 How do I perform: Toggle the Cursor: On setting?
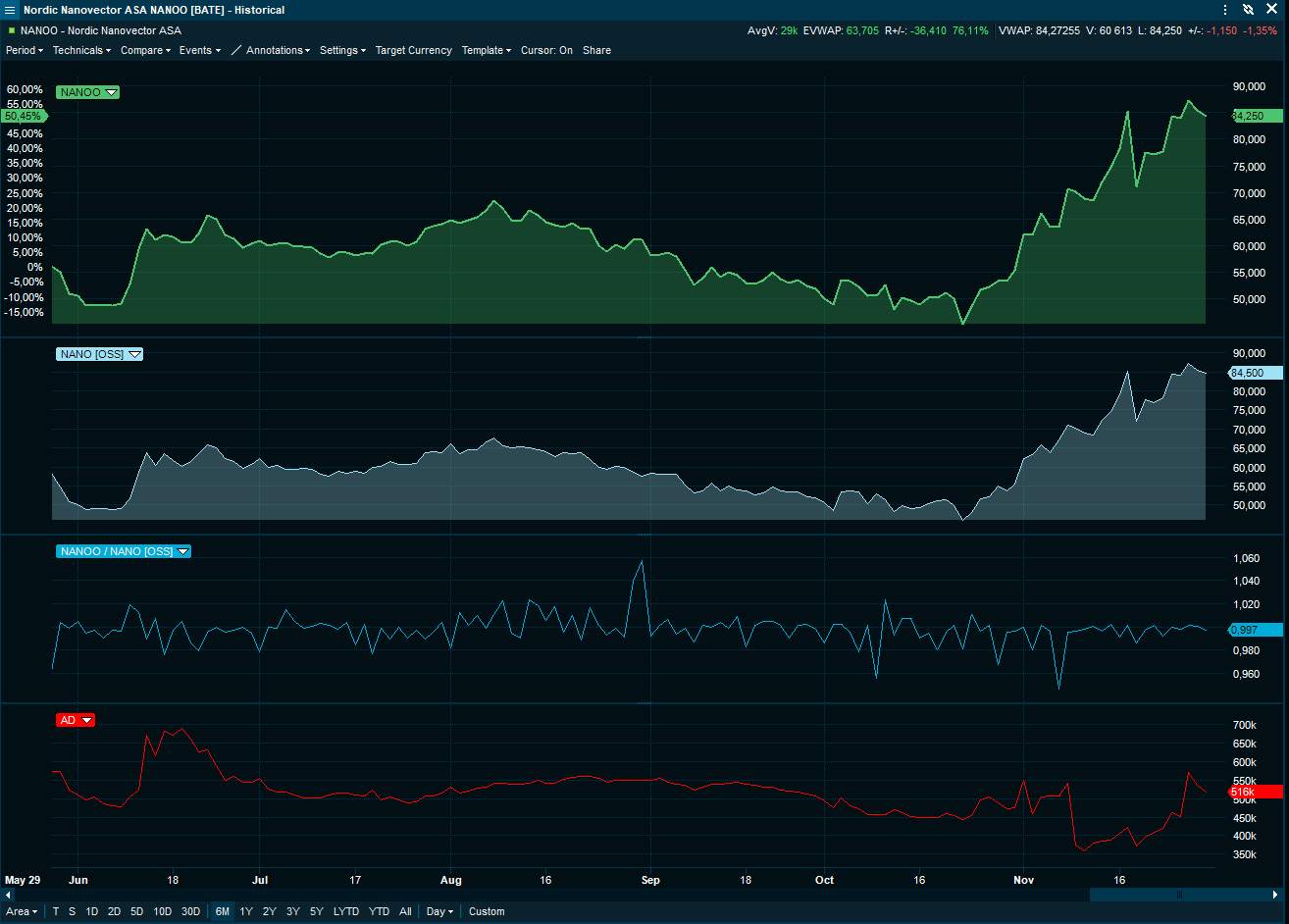click(x=546, y=50)
